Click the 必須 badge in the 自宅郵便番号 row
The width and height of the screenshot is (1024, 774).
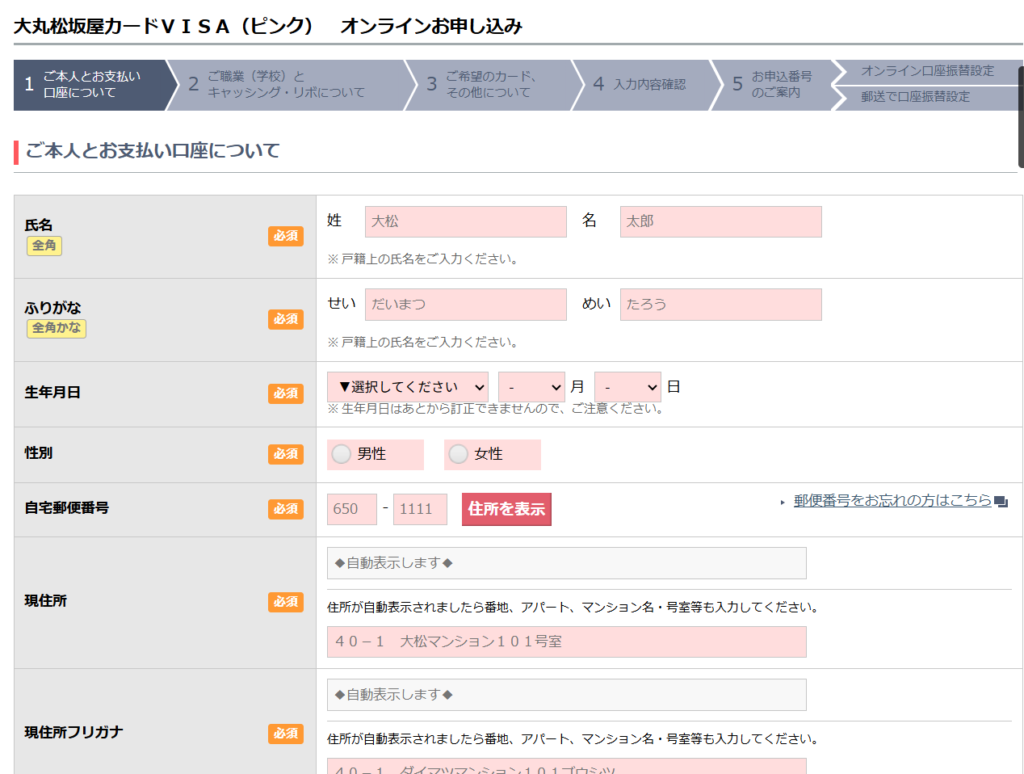(285, 509)
